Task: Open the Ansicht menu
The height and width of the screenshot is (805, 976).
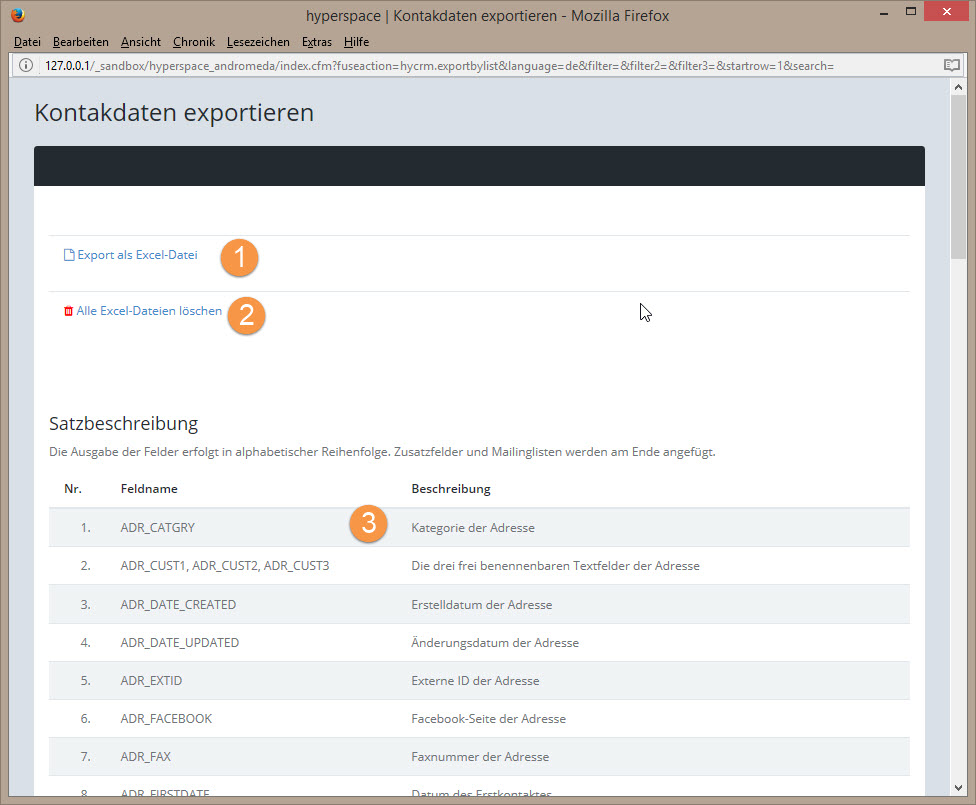Action: (x=140, y=42)
